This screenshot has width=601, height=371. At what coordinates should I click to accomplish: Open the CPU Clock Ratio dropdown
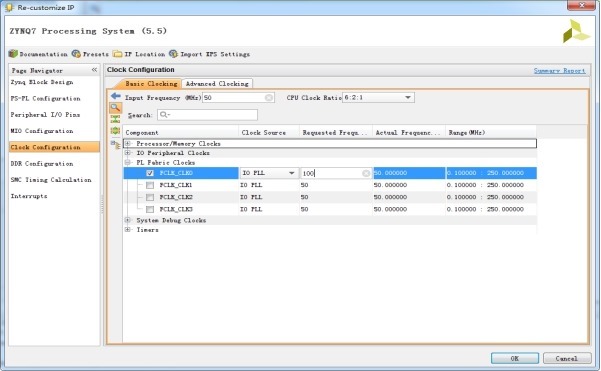(408, 98)
